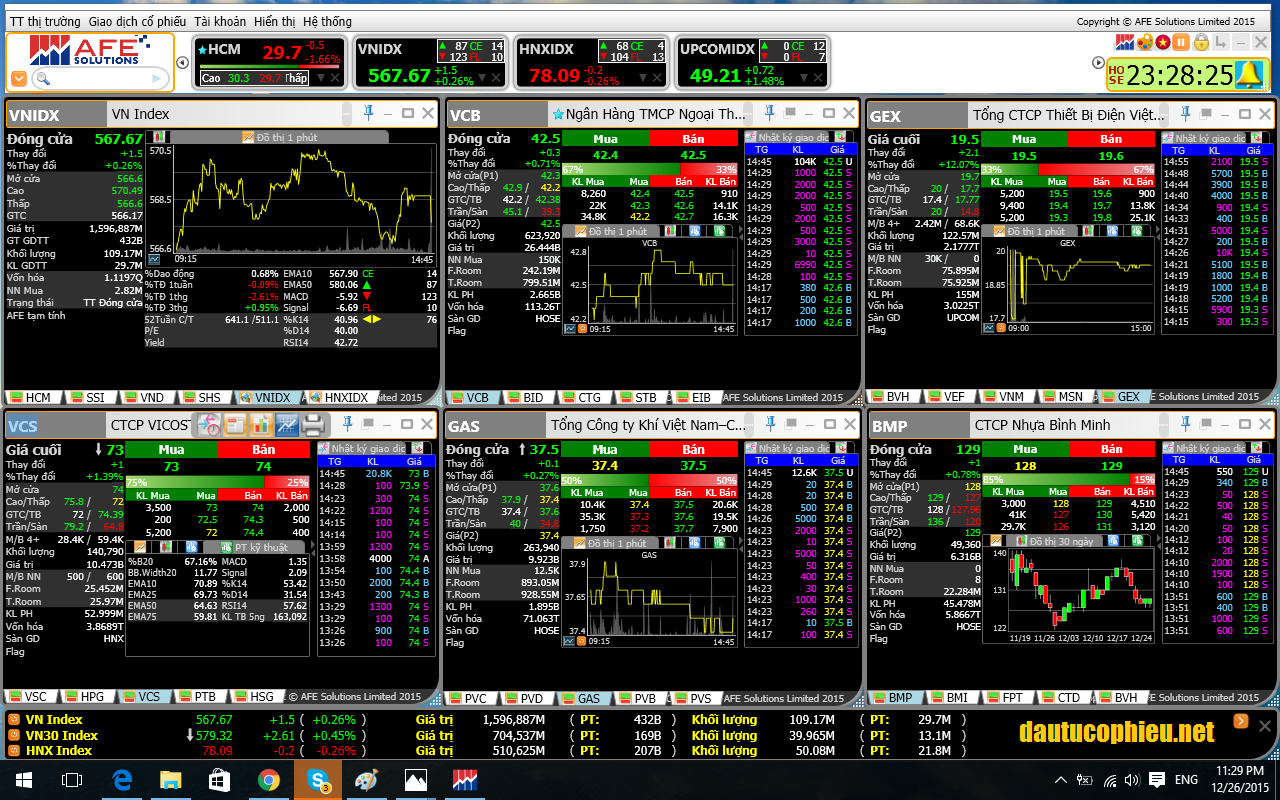Click yellow left arrow in VNIDX stats table
The height and width of the screenshot is (800, 1280).
click(x=367, y=319)
